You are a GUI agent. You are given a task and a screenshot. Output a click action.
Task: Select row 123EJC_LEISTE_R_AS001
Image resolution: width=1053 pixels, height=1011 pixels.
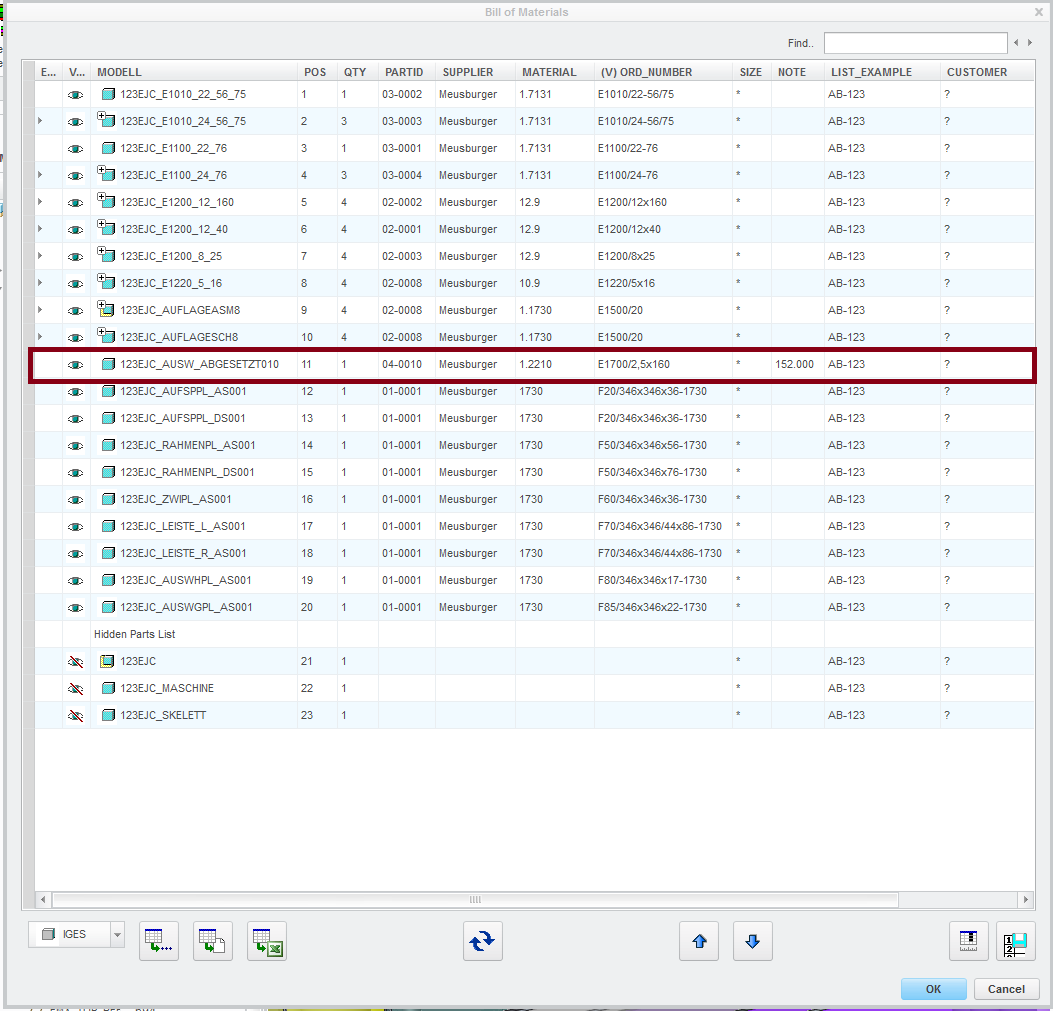[535, 553]
